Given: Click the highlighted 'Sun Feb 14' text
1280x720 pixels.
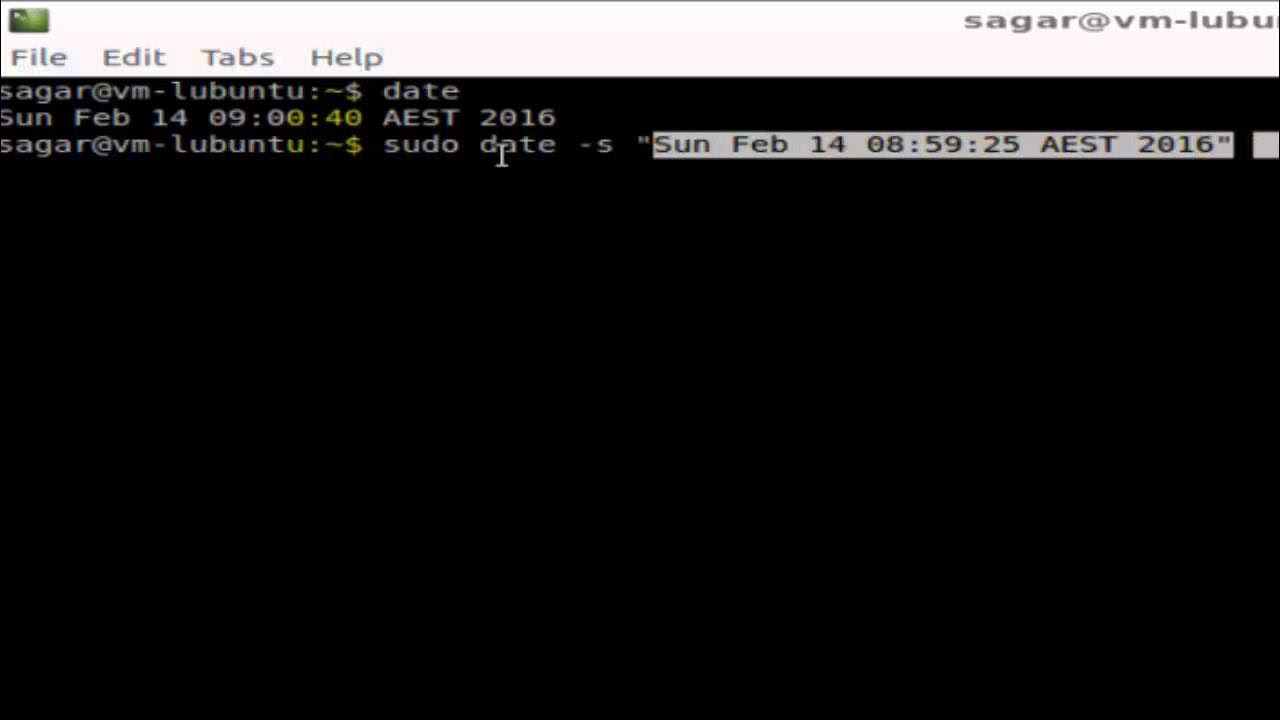Looking at the screenshot, I should 749,145.
